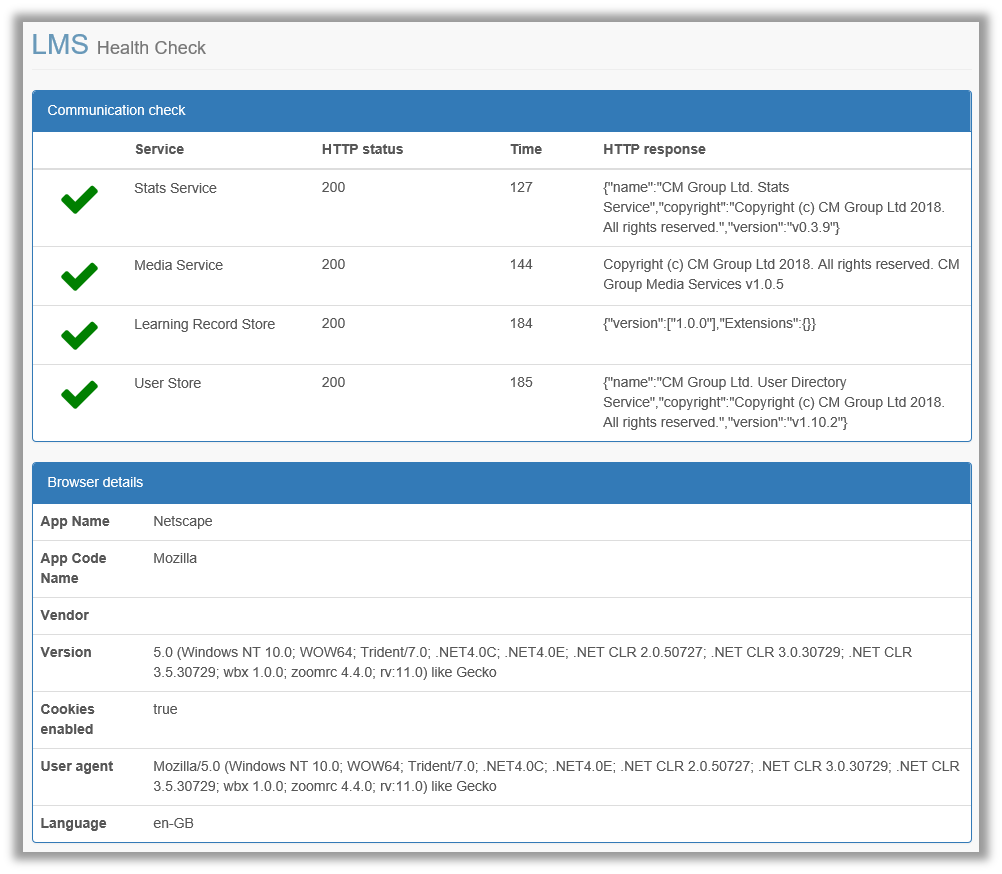
Task: Click the green checkmark for Stats Service
Action: point(79,200)
